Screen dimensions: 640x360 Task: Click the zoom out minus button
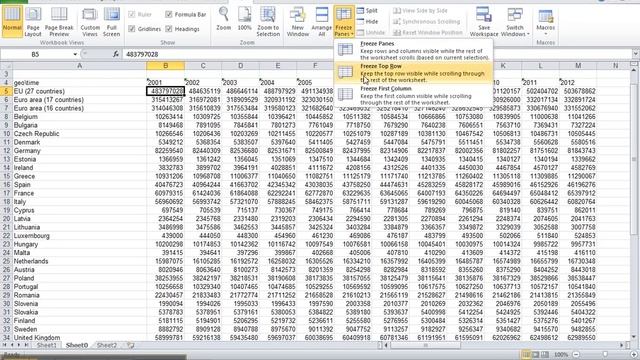pos(576,355)
